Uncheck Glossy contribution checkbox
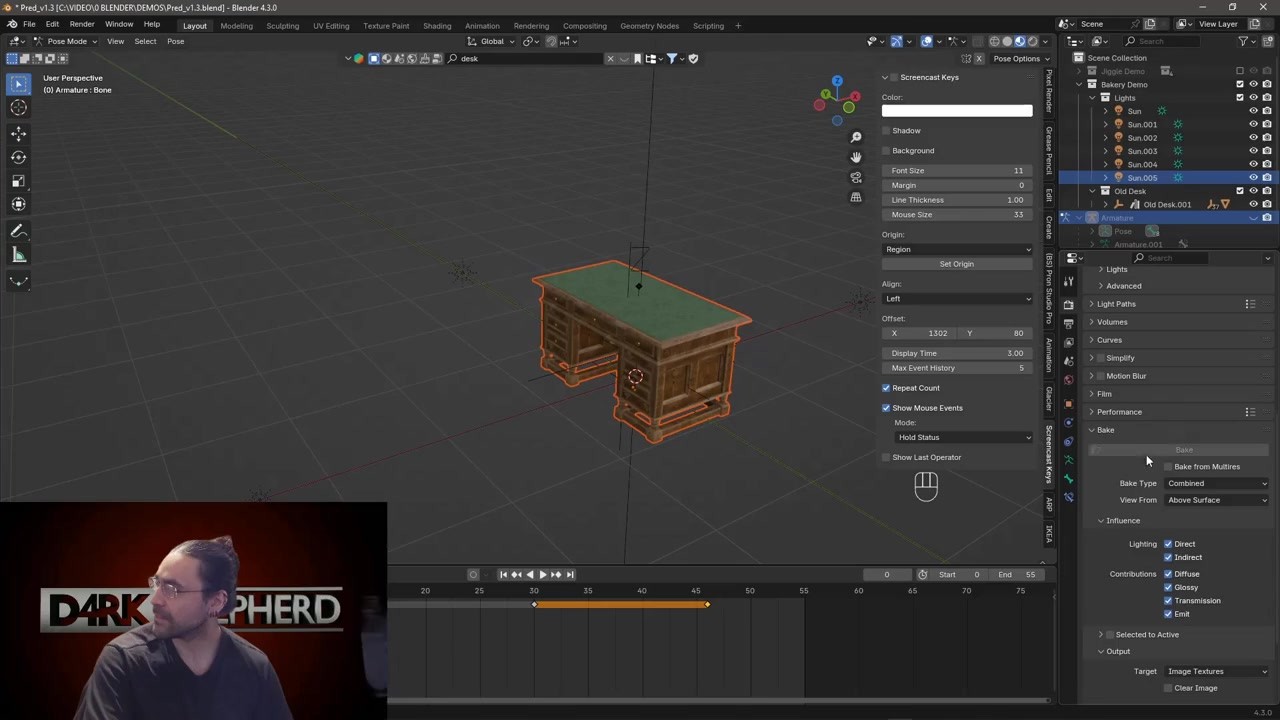 coord(1168,587)
